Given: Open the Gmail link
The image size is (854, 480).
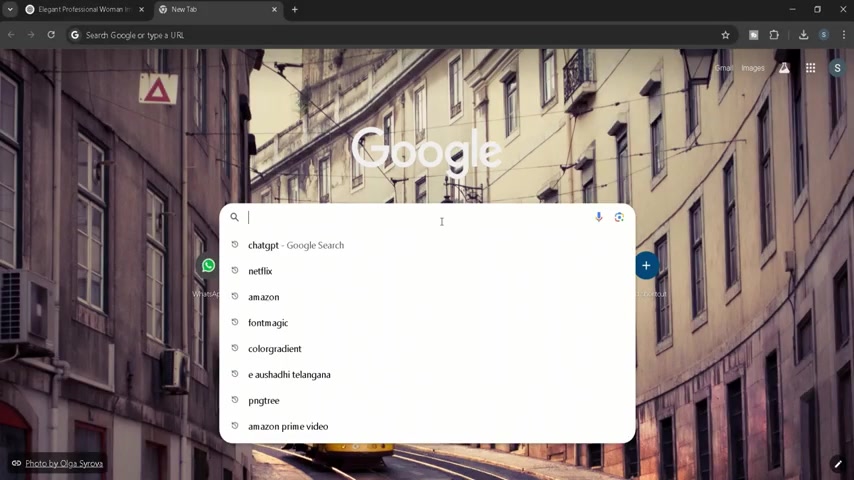Looking at the screenshot, I should click(723, 68).
